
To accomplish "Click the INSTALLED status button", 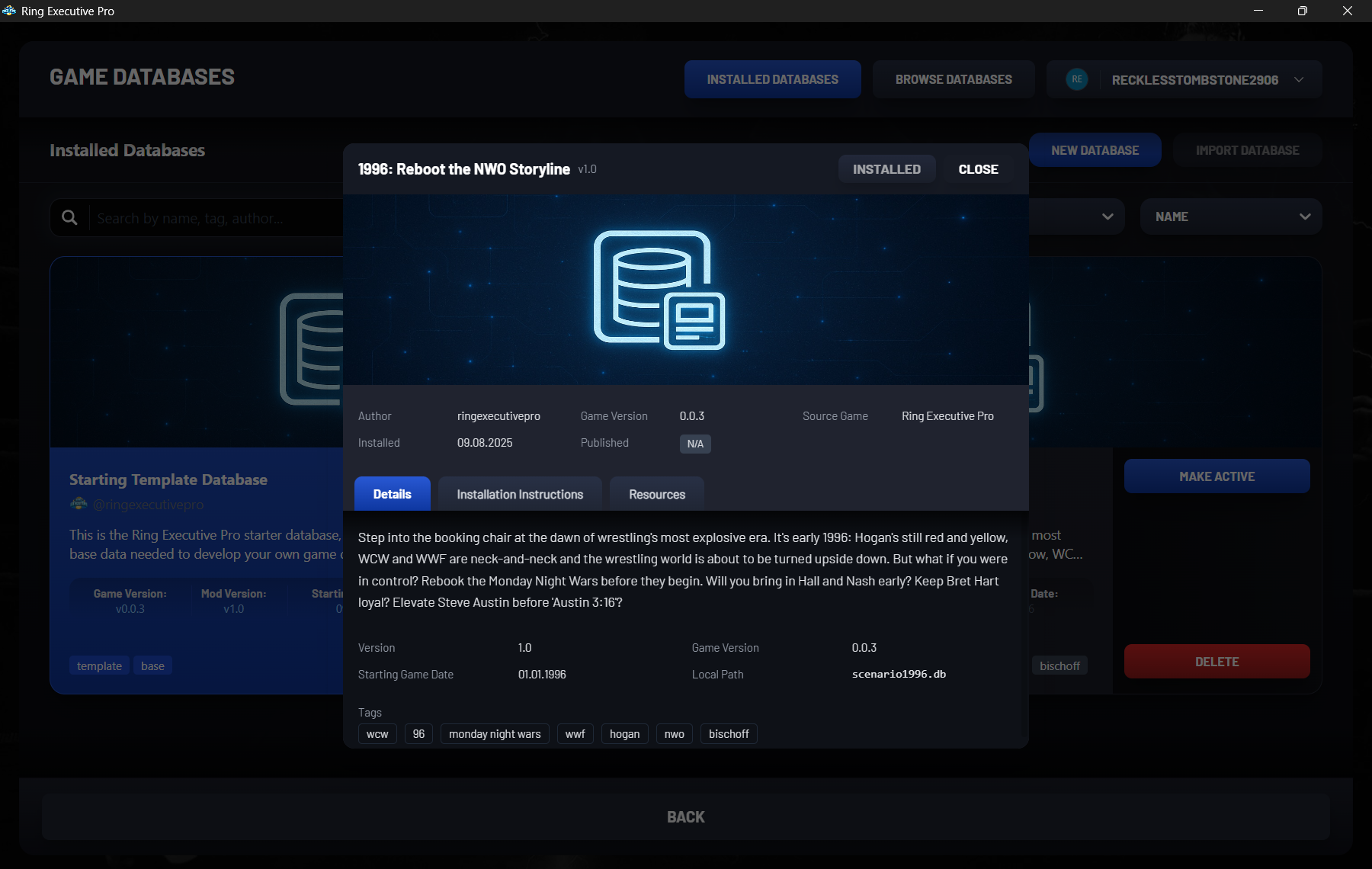I will pyautogui.click(x=886, y=169).
